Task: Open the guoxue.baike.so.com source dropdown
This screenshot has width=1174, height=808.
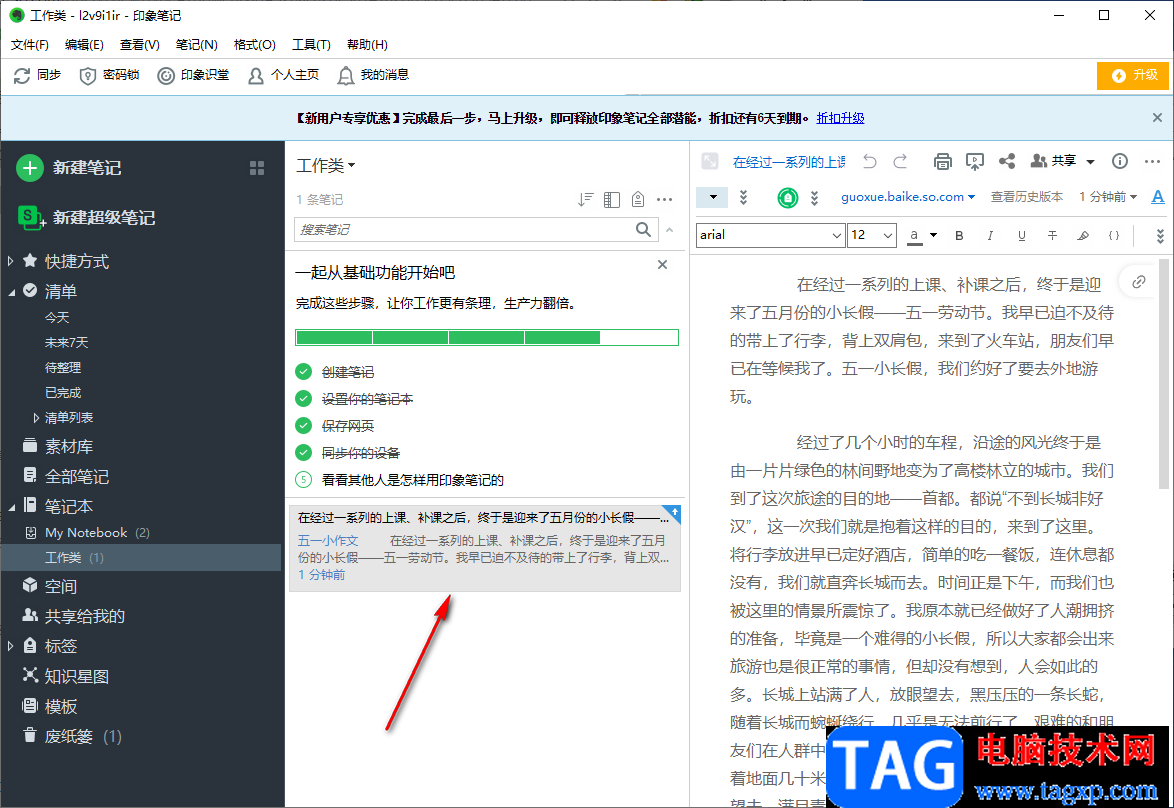Action: (907, 197)
